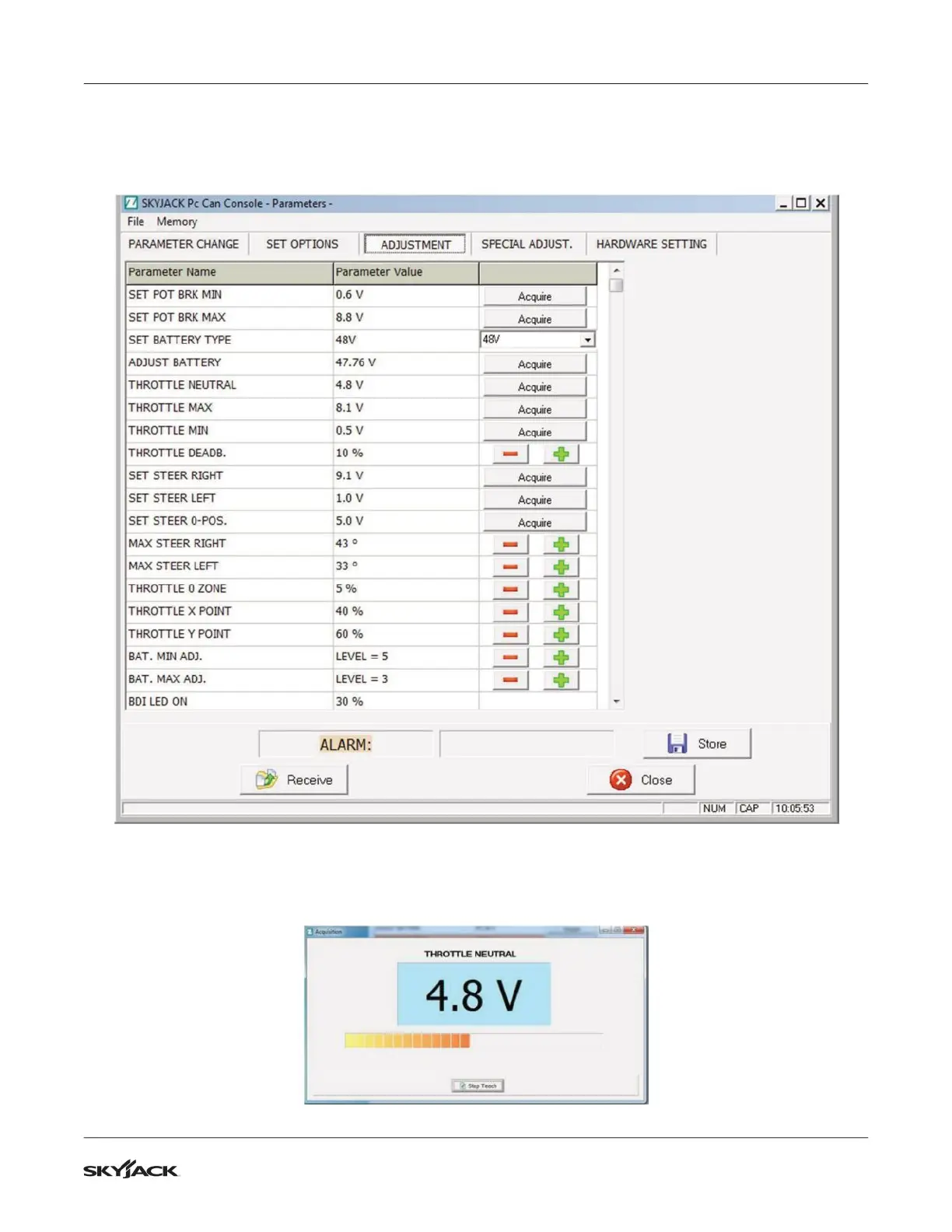This screenshot has width=952, height=1232.
Task: Acquire the SET STEER RIGHT value
Action: click(534, 477)
